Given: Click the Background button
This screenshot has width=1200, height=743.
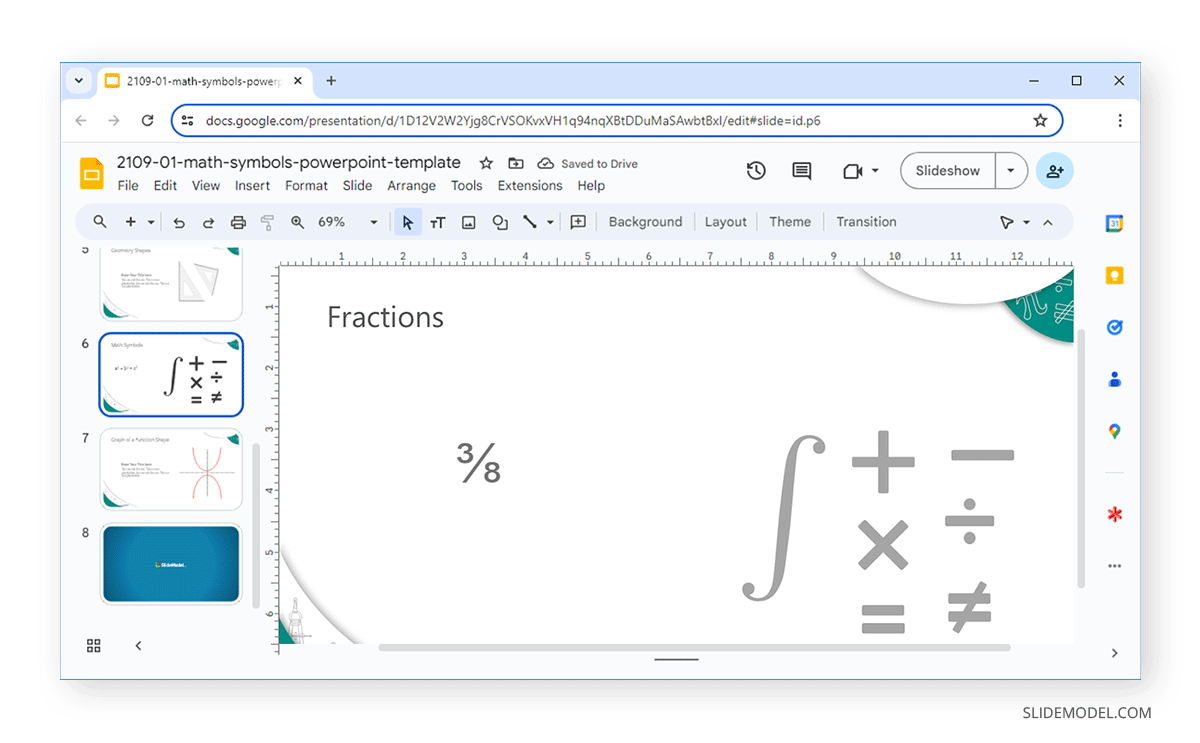Looking at the screenshot, I should pyautogui.click(x=645, y=221).
